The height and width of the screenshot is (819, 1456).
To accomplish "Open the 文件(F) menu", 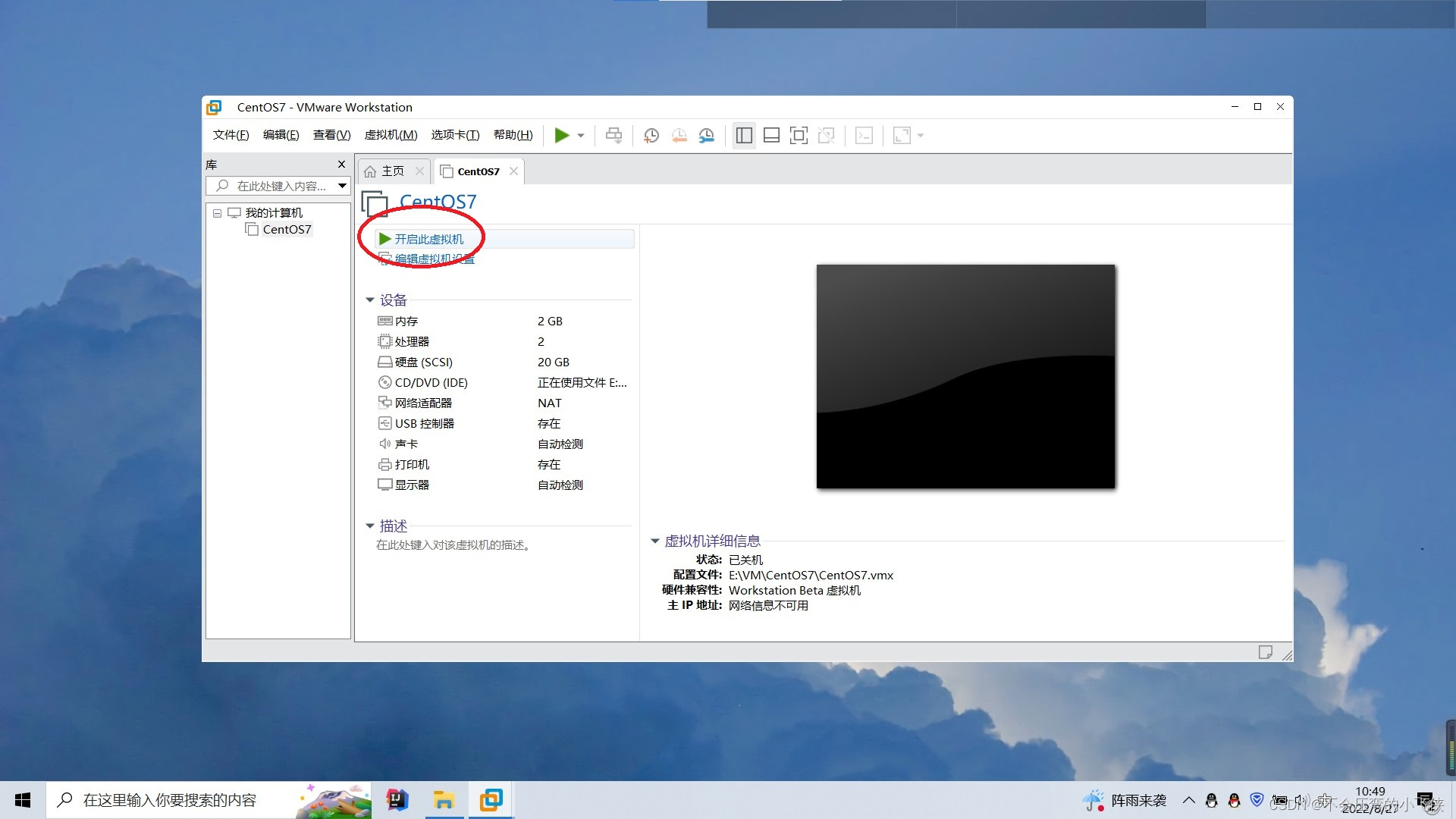I will pyautogui.click(x=231, y=135).
